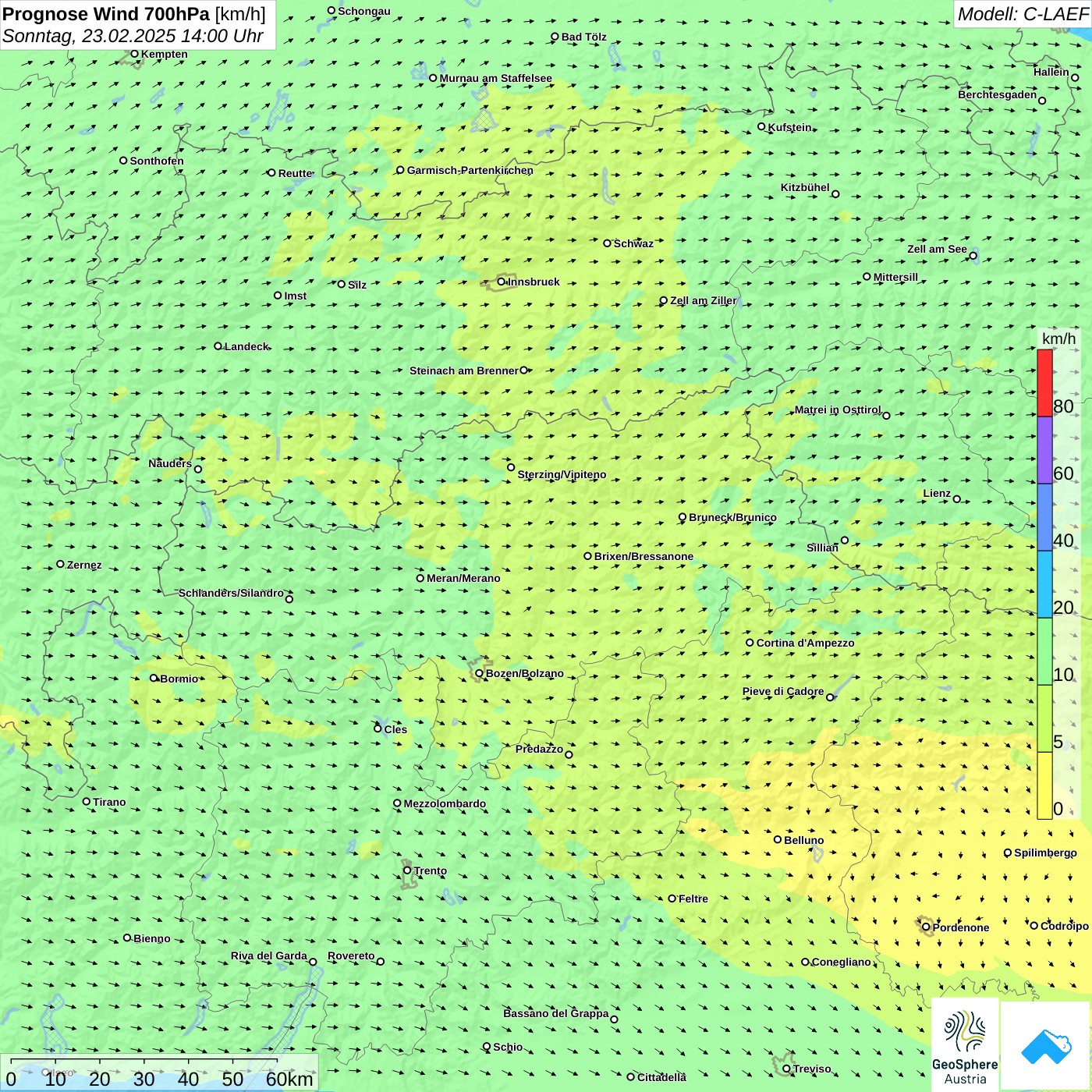This screenshot has height=1092, width=1092.
Task: Click the Riva del Garda location circle
Action: [x=314, y=962]
